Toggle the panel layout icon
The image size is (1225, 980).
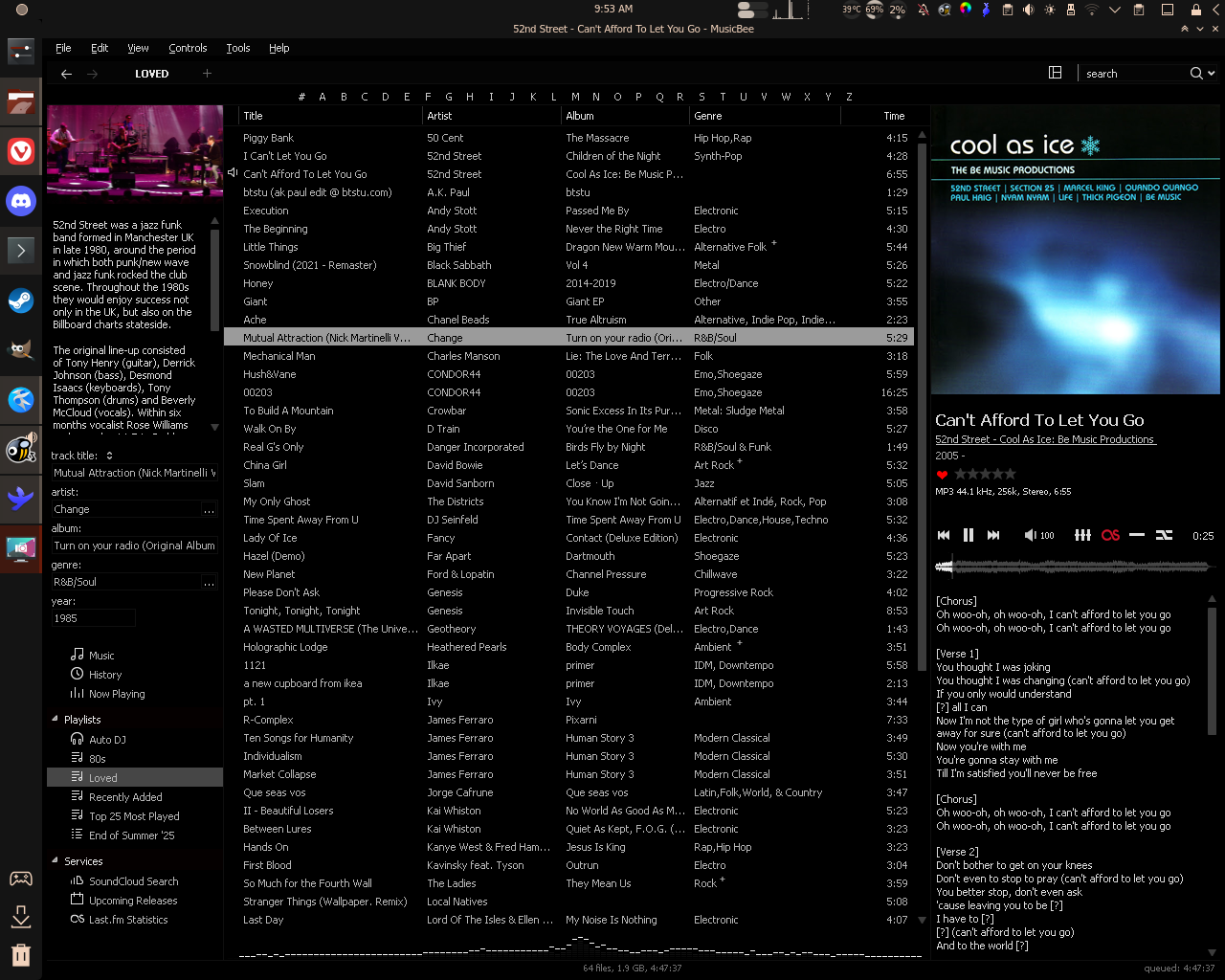click(x=1056, y=73)
